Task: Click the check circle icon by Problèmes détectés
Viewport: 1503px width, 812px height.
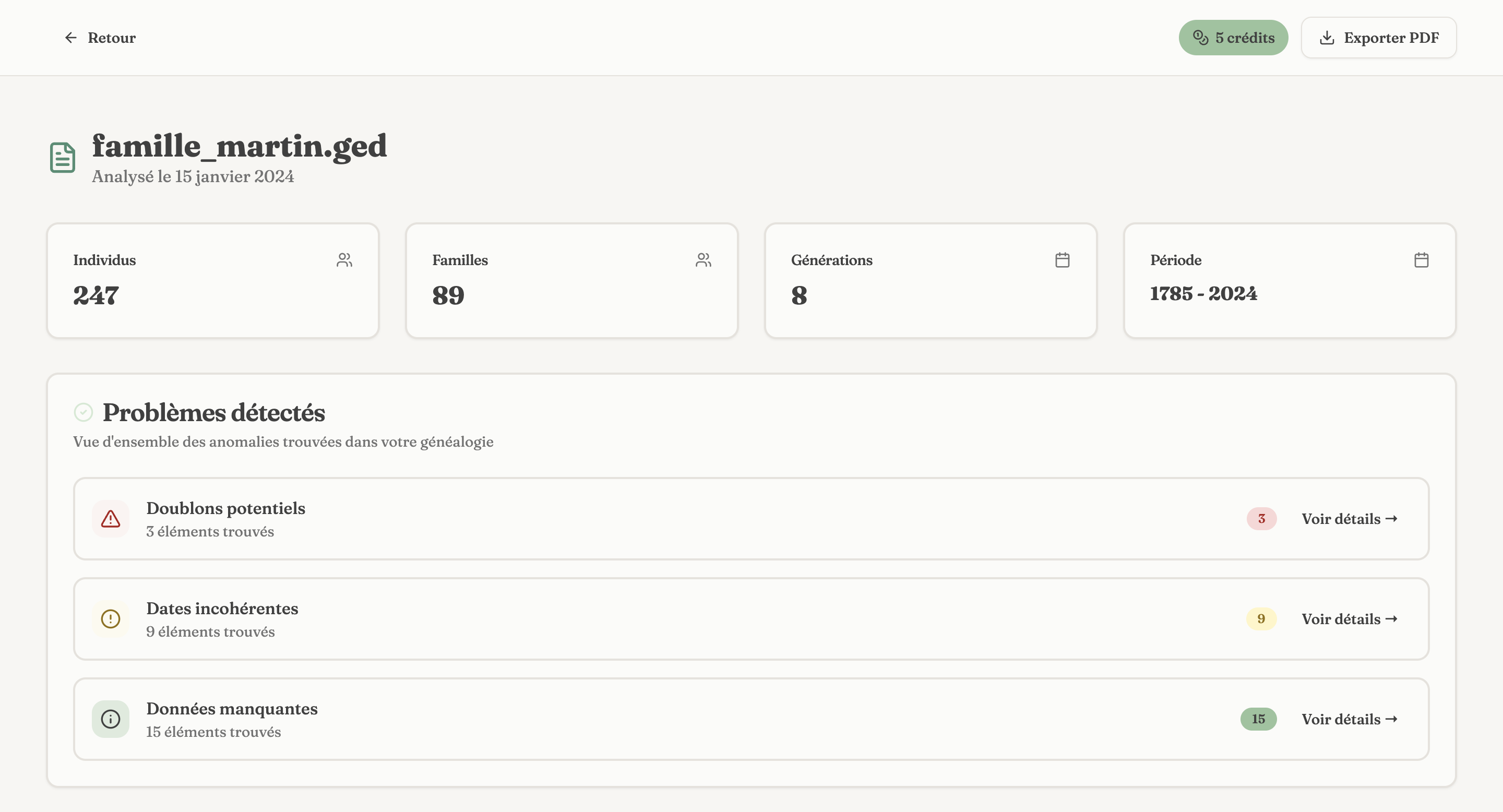Action: (x=83, y=412)
